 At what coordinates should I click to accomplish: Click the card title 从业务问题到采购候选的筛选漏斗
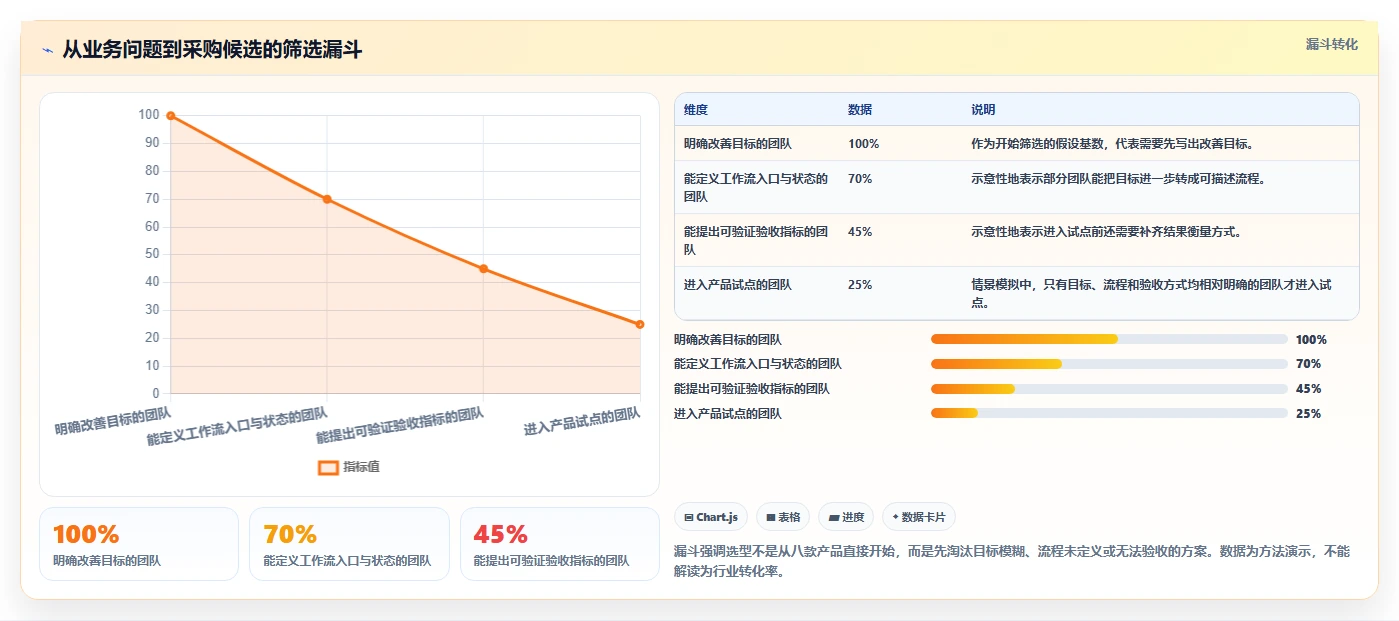pos(212,50)
